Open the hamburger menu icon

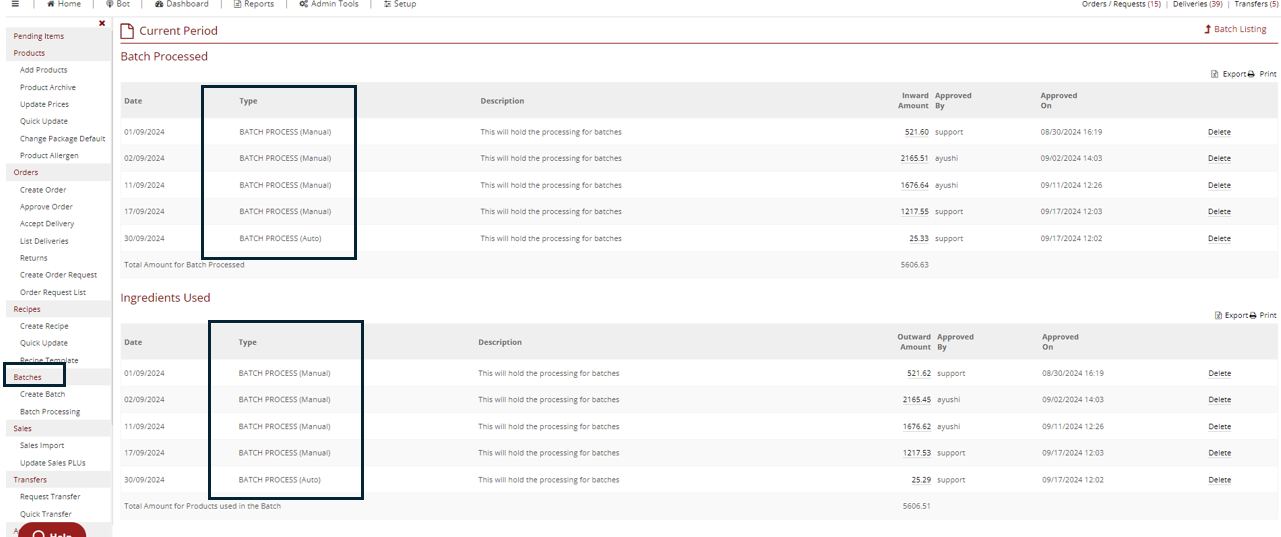pos(15,4)
